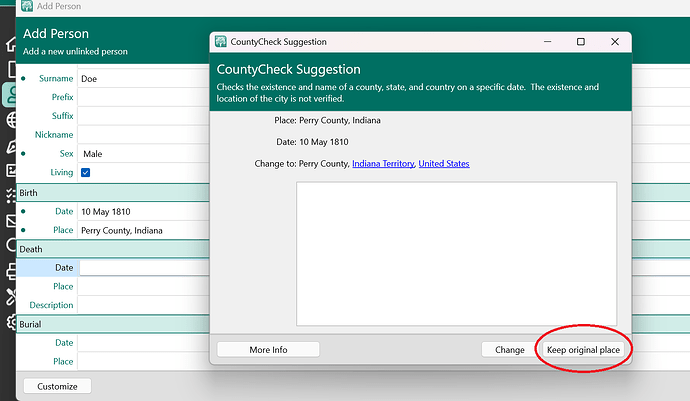This screenshot has height=401, width=690.
Task: Open the Publish printer icon in the sidebar
Action: point(11,272)
